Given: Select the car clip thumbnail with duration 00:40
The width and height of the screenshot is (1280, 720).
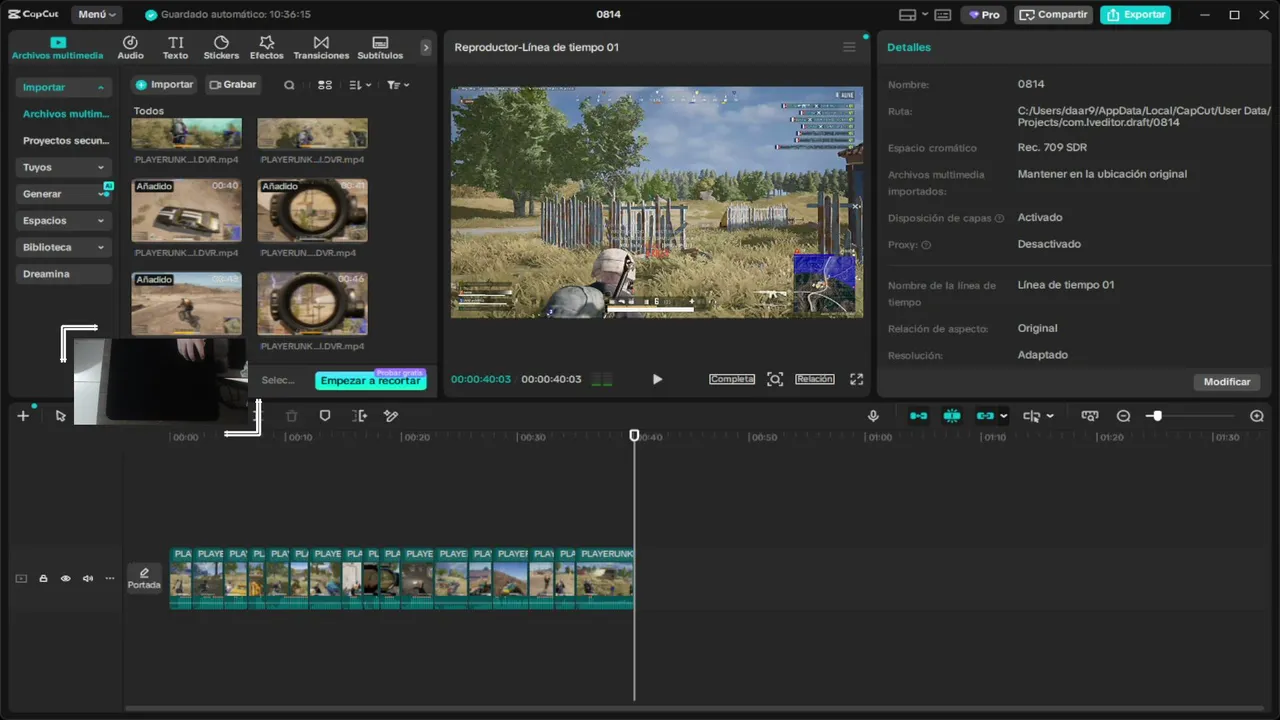Looking at the screenshot, I should (x=187, y=210).
